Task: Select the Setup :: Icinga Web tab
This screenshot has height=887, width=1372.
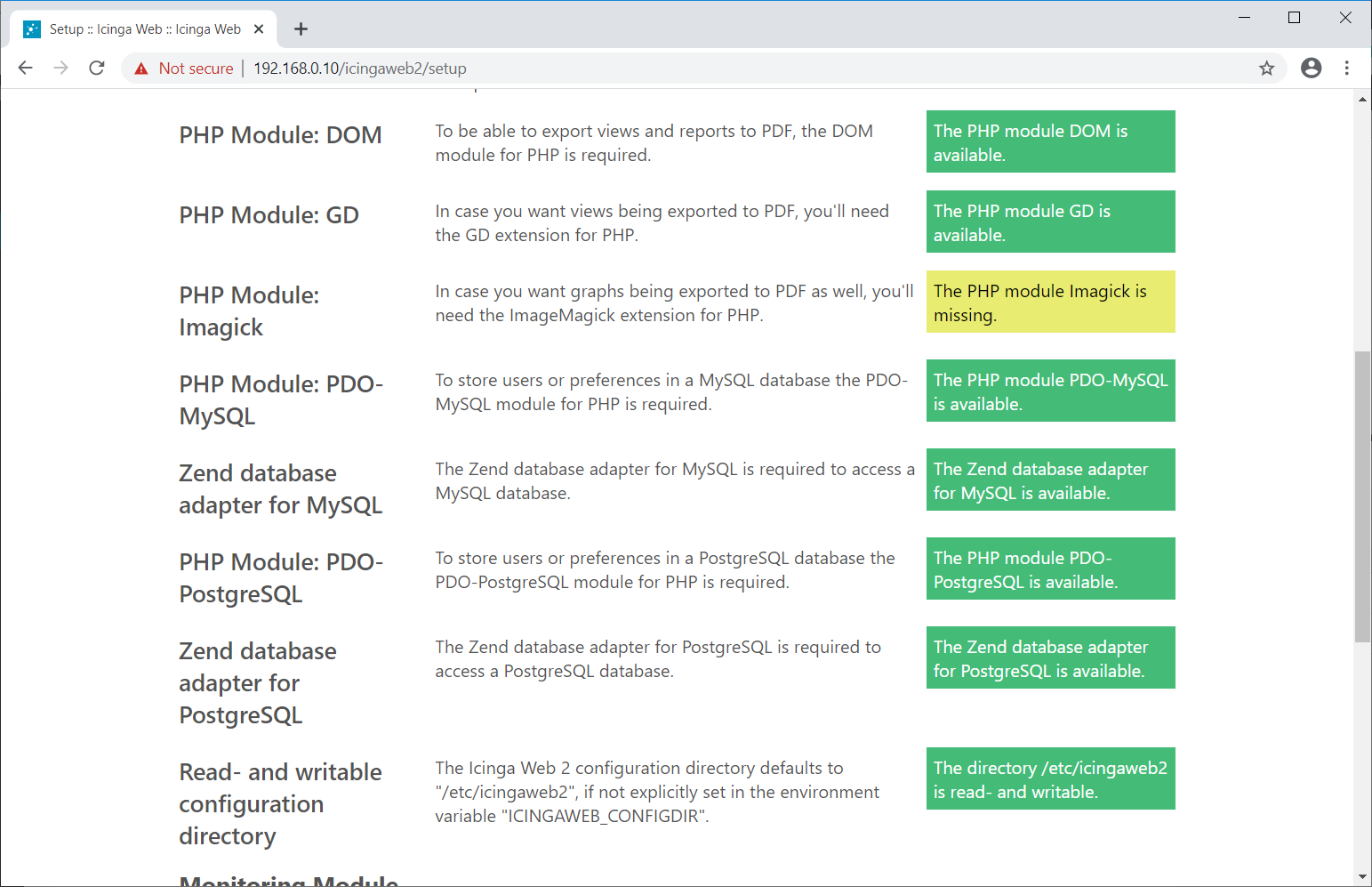Action: [x=144, y=29]
